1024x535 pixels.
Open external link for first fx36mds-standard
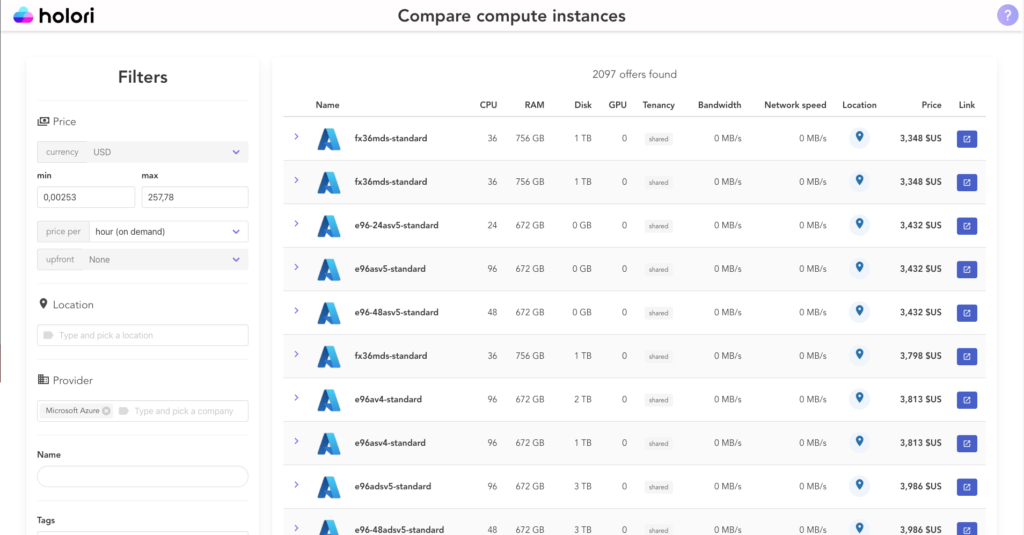(966, 139)
